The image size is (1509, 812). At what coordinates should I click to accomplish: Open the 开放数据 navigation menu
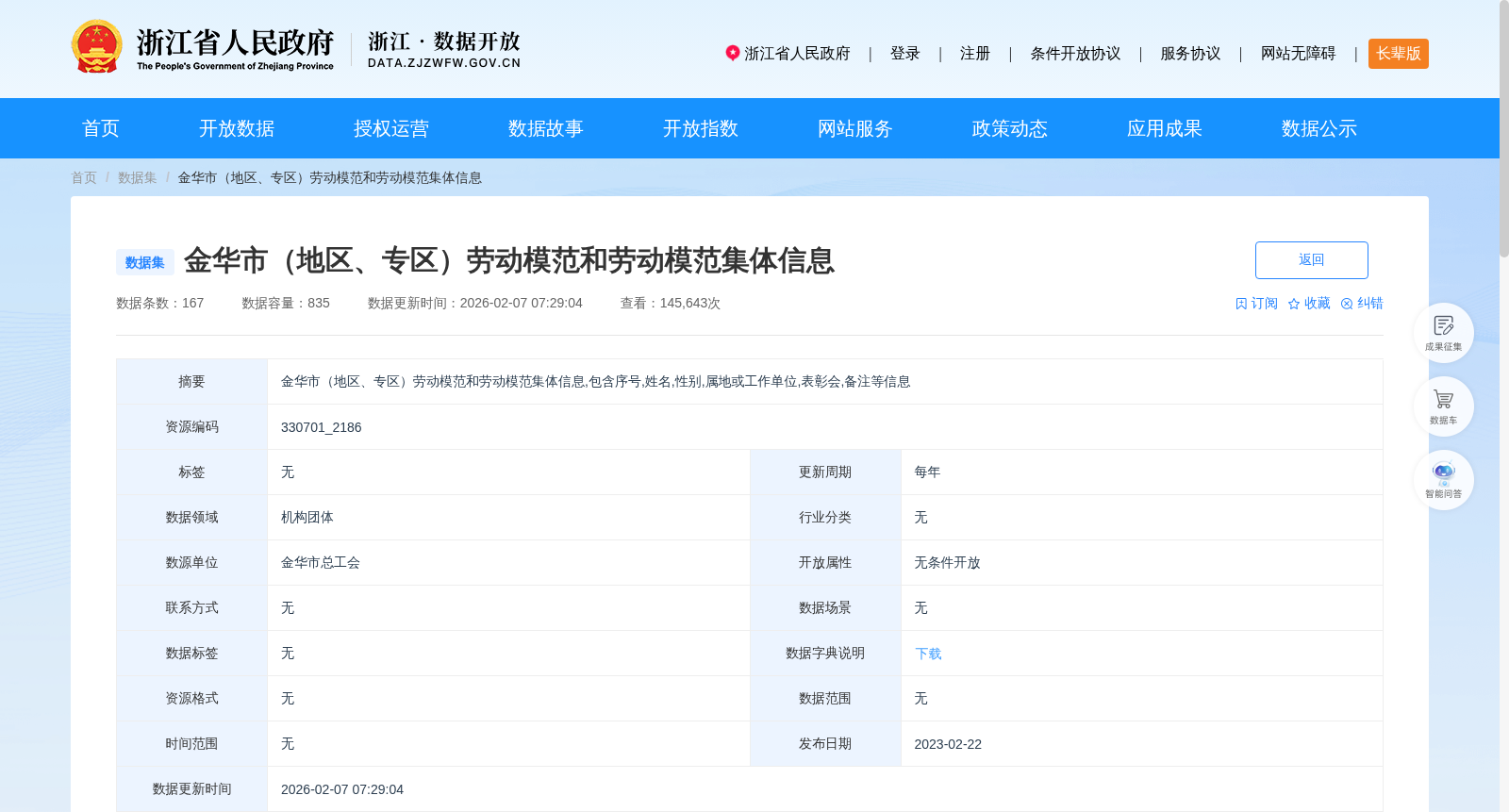click(237, 128)
